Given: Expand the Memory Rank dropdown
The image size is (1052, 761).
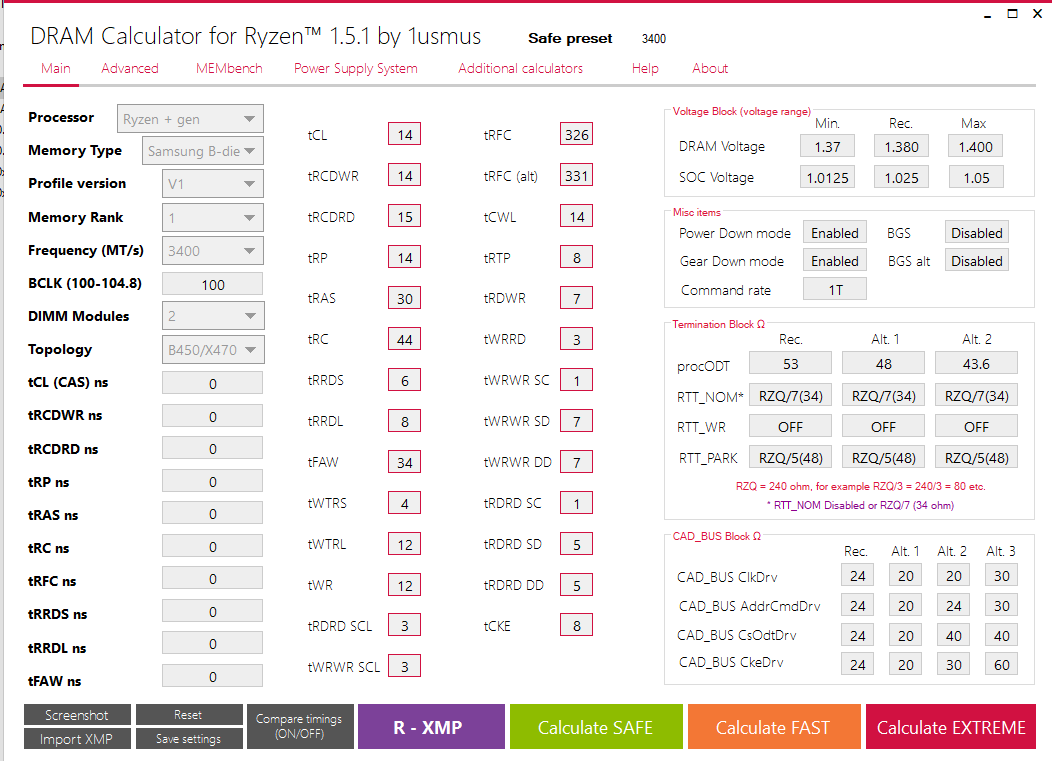Looking at the screenshot, I should [x=213, y=217].
